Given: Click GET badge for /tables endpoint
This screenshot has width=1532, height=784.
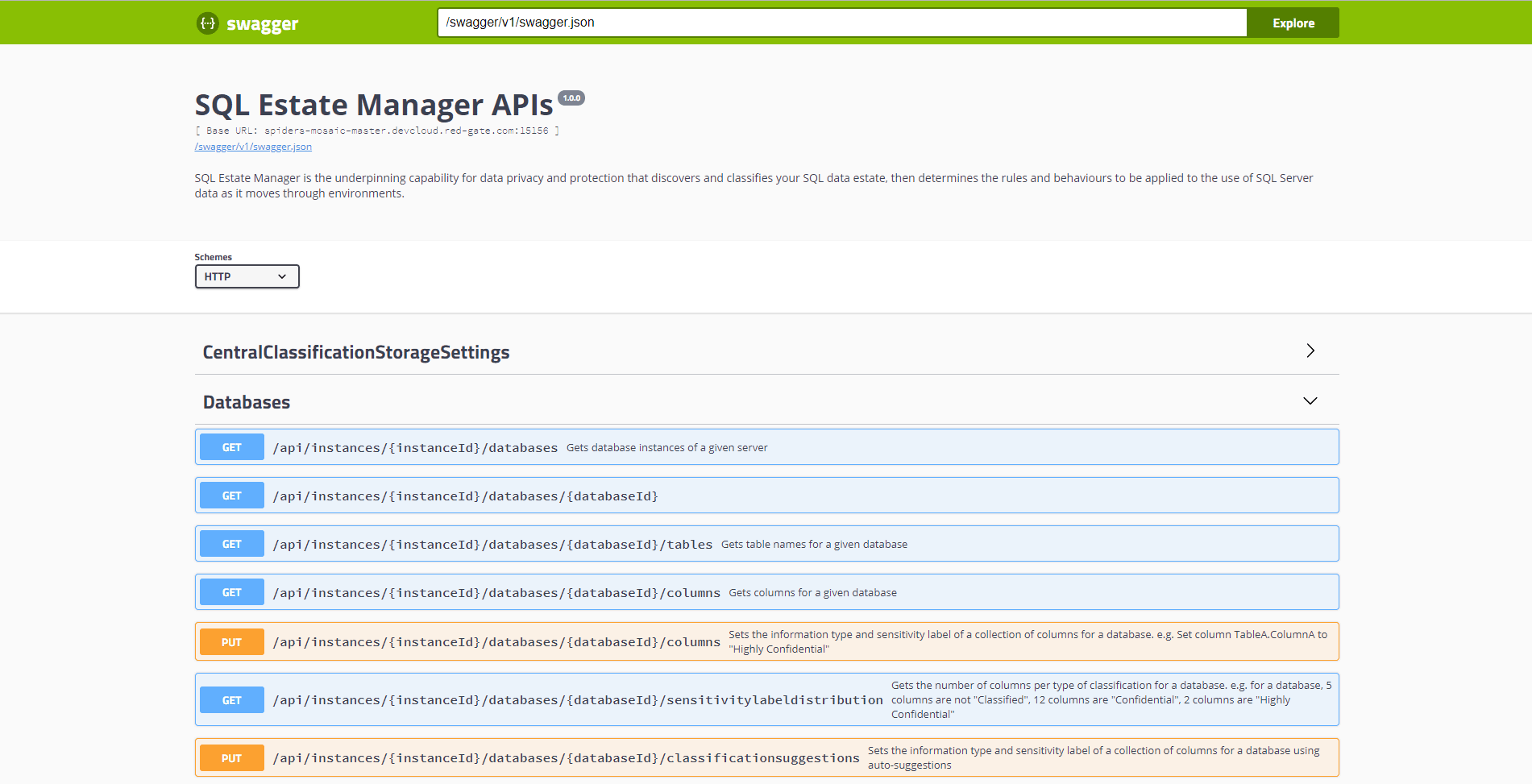Looking at the screenshot, I should (x=232, y=544).
